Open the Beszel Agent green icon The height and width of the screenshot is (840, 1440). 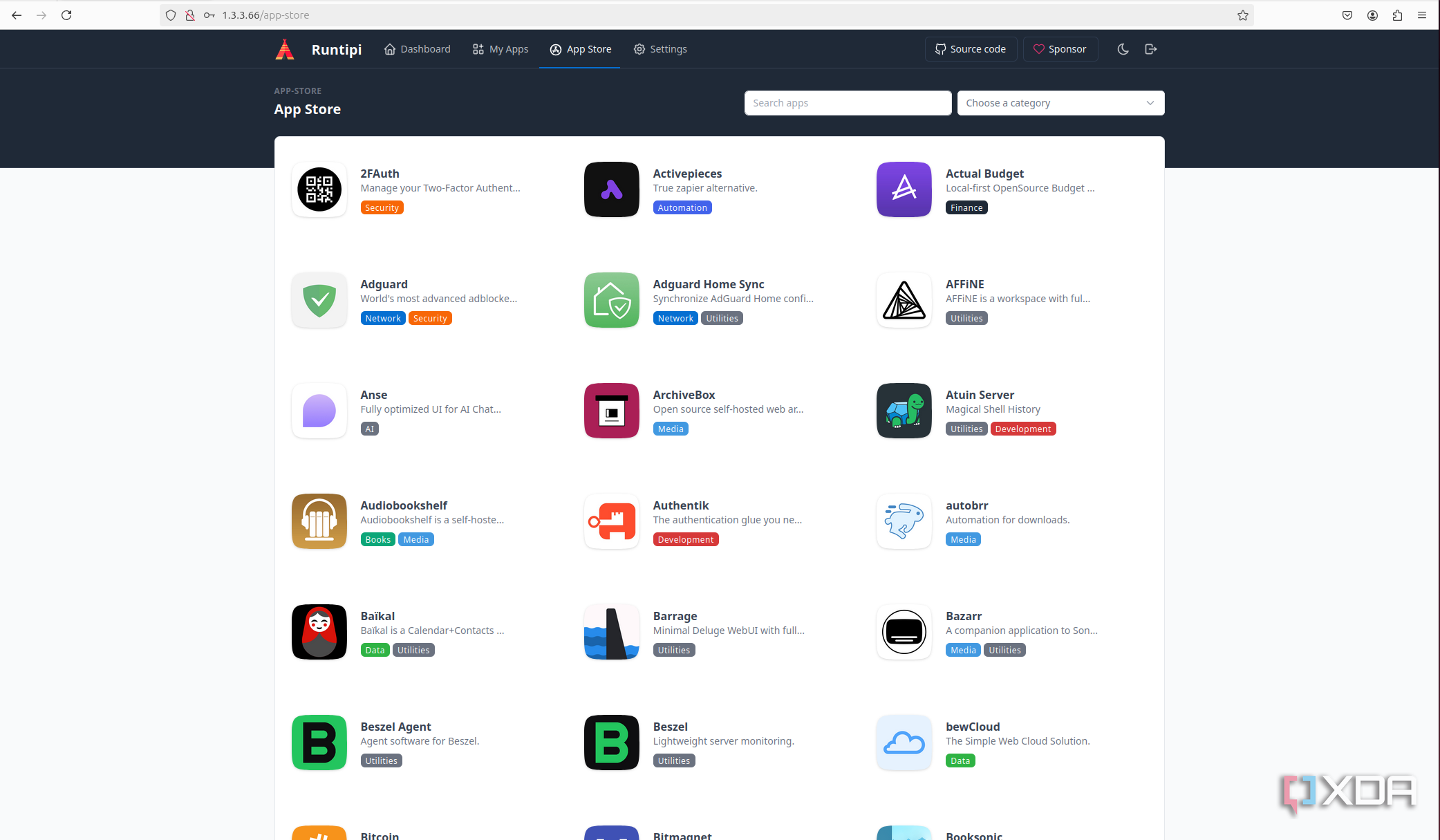pyautogui.click(x=319, y=743)
